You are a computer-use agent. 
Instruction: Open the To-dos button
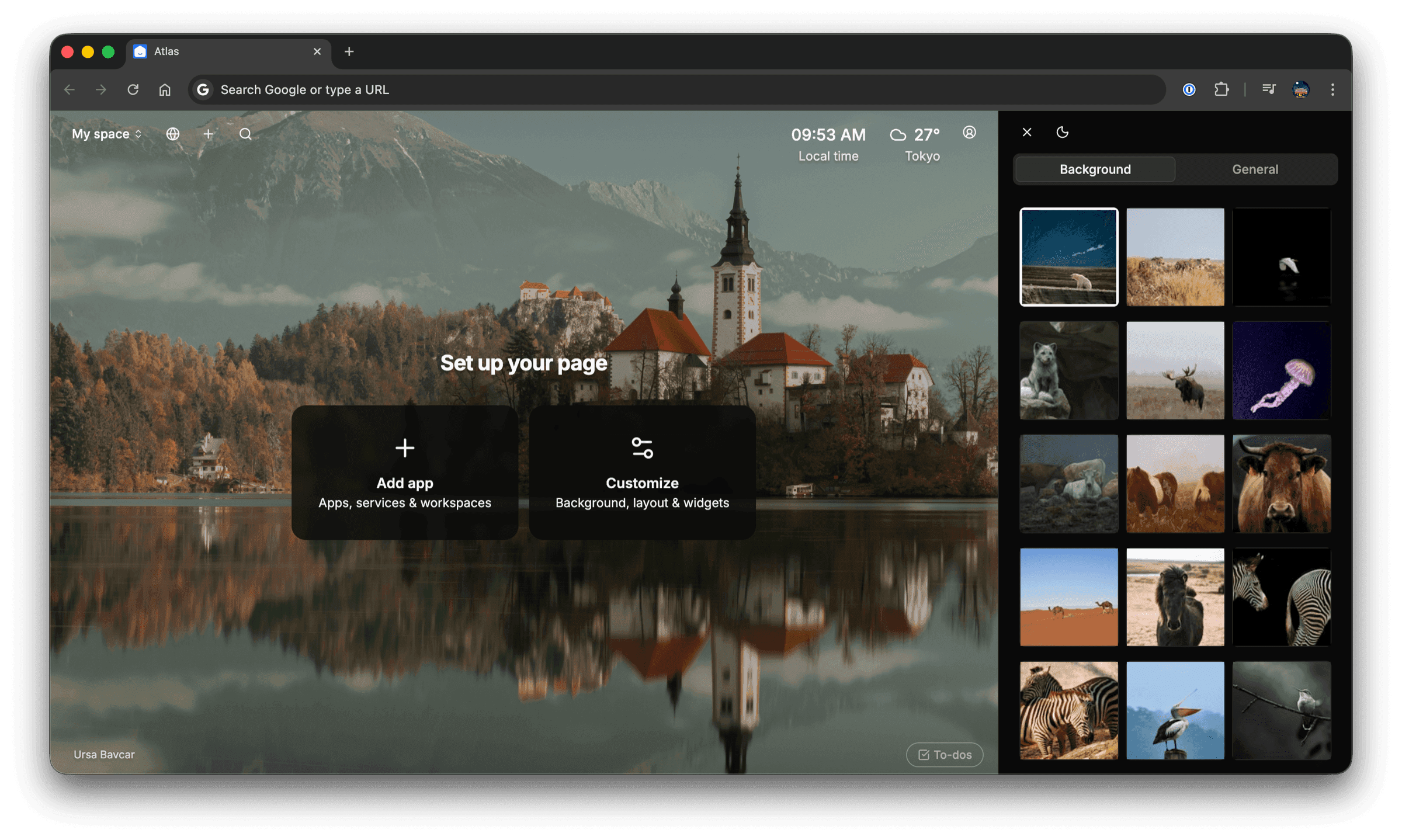click(x=944, y=755)
